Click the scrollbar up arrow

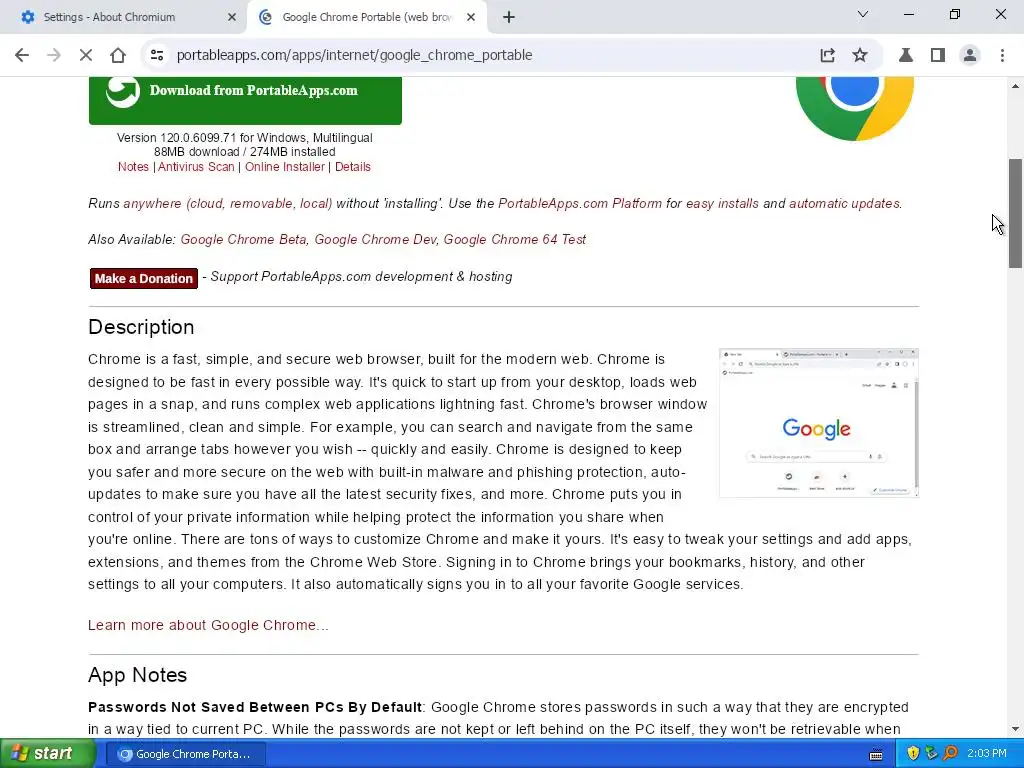[1016, 86]
